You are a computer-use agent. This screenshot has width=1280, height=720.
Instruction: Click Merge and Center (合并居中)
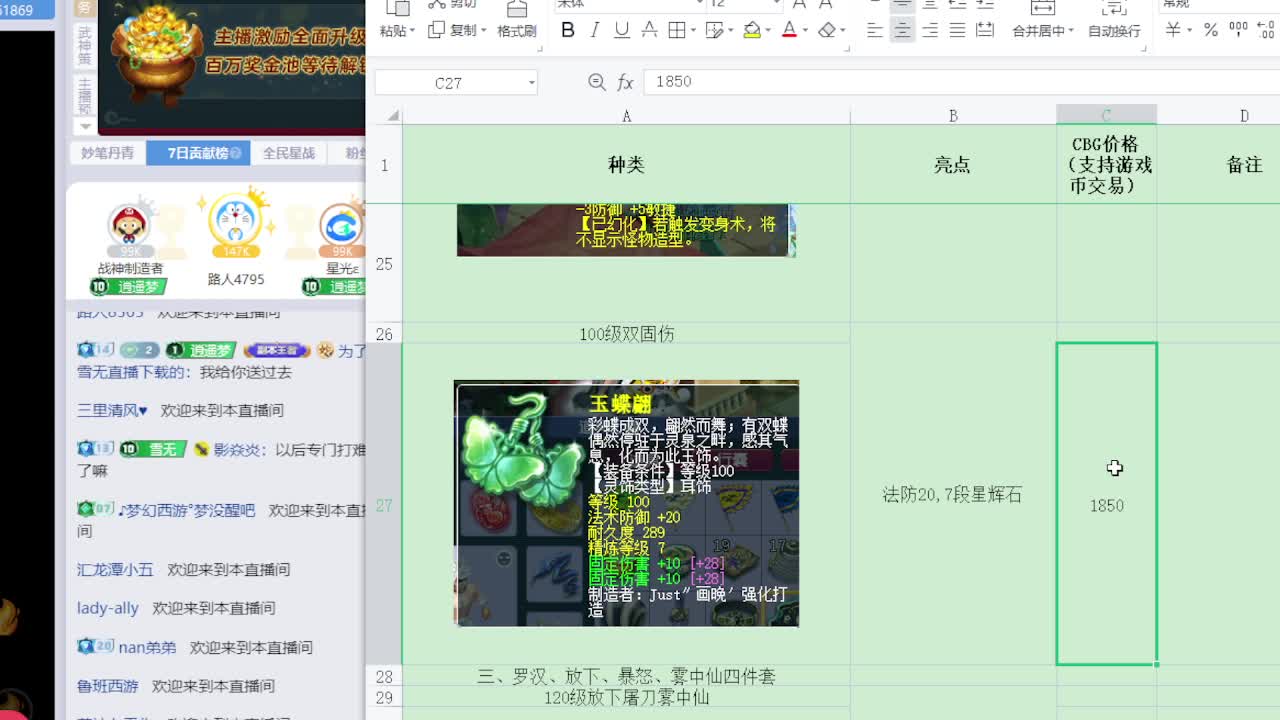[x=1039, y=31]
